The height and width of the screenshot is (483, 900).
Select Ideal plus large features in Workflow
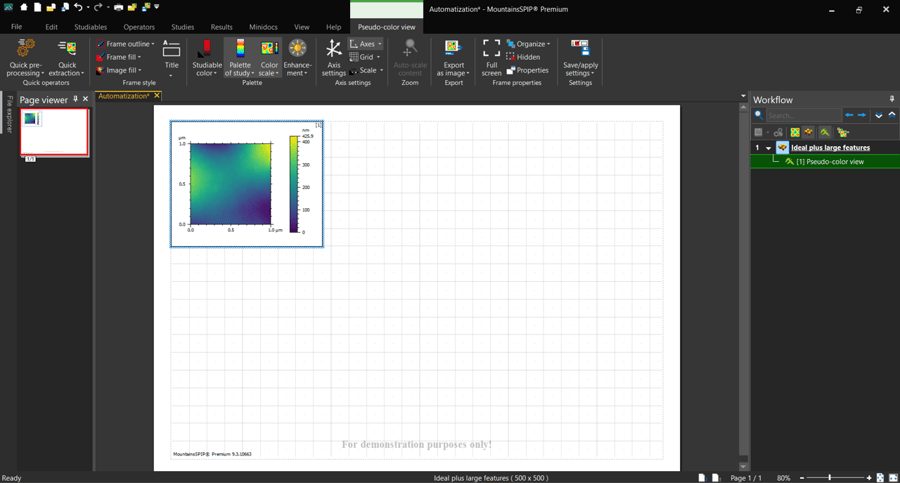point(830,148)
